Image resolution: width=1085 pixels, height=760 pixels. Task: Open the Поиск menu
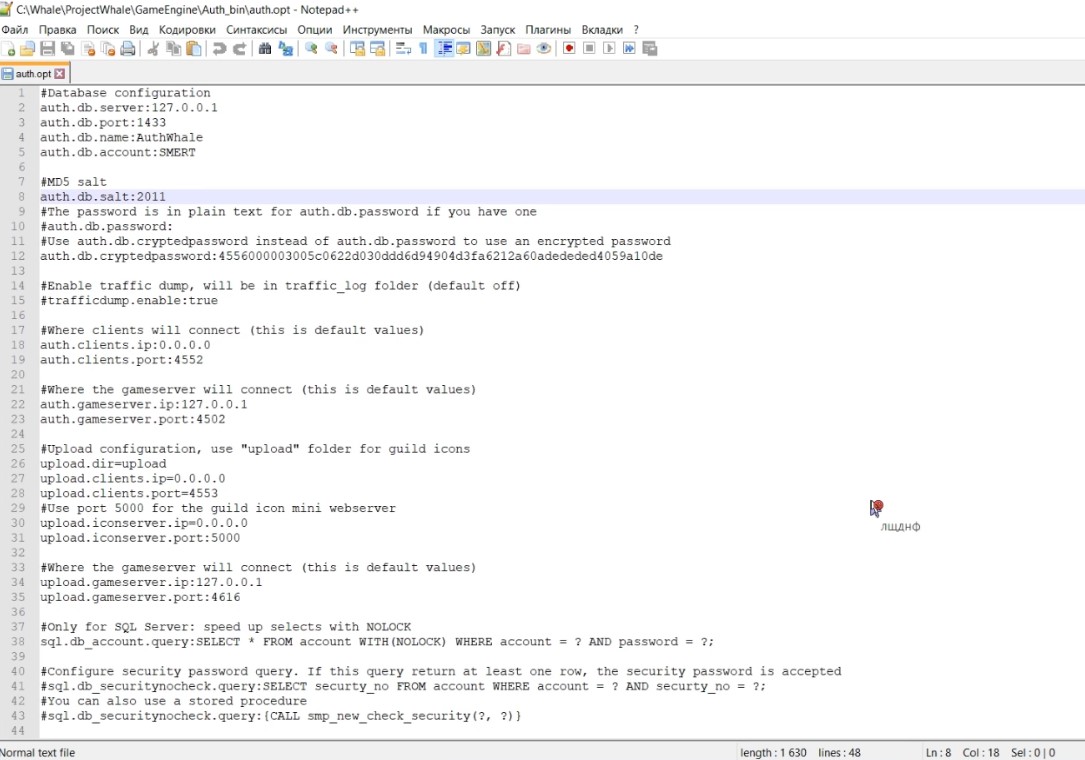[102, 30]
